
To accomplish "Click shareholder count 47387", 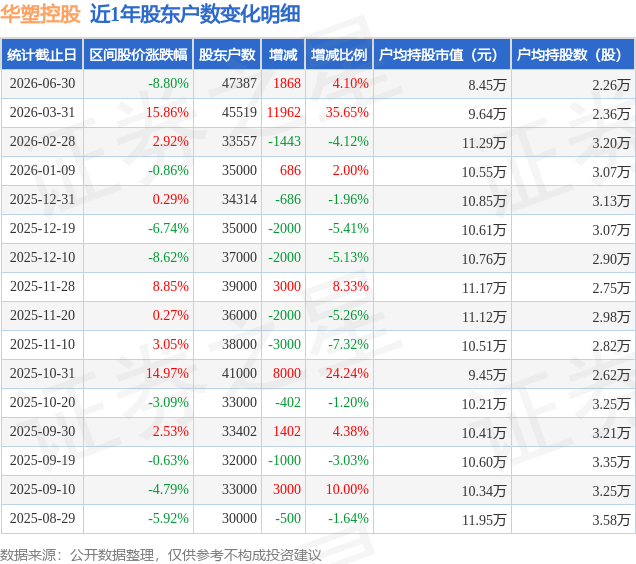I will coord(239,84).
